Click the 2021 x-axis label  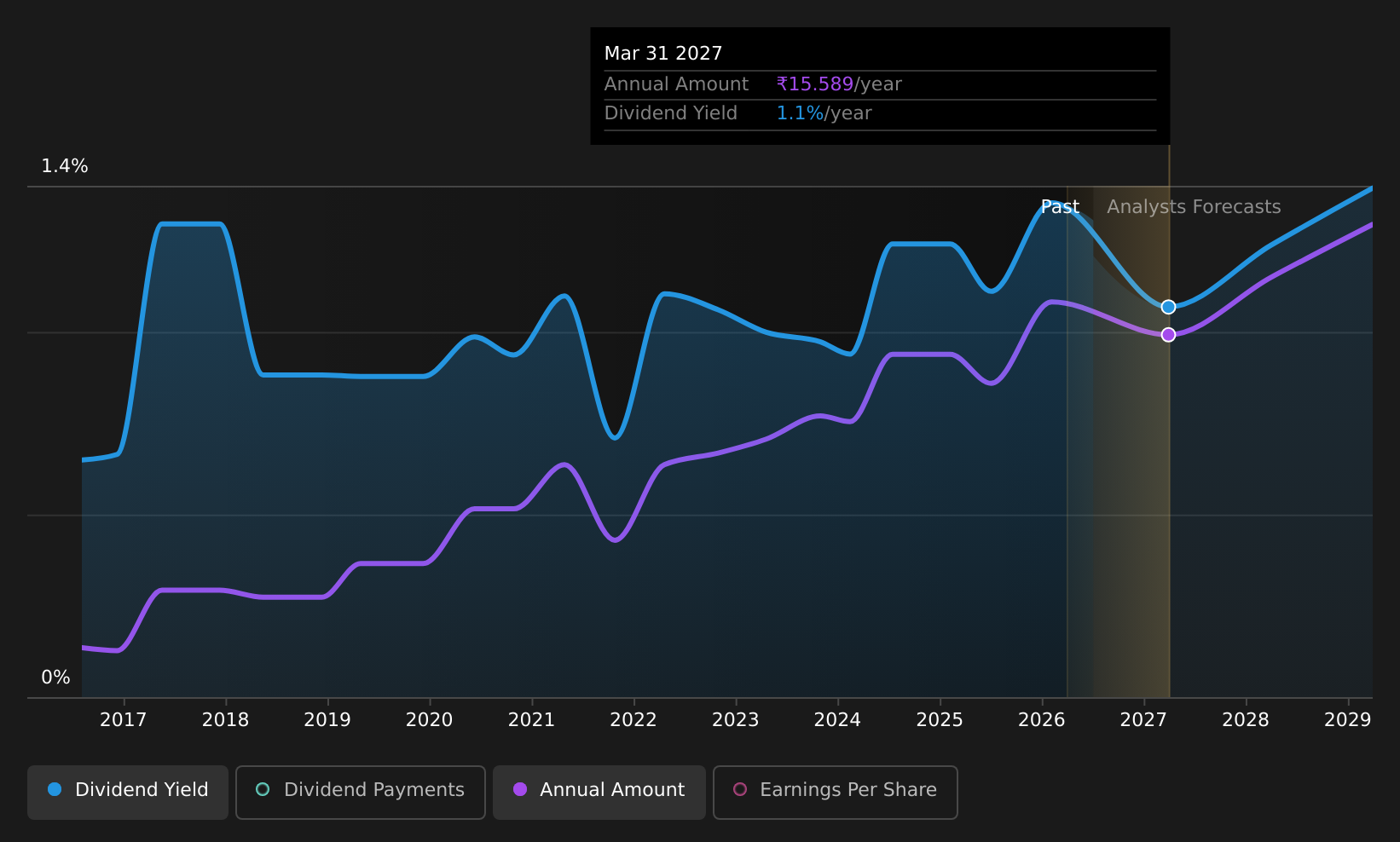tap(531, 720)
